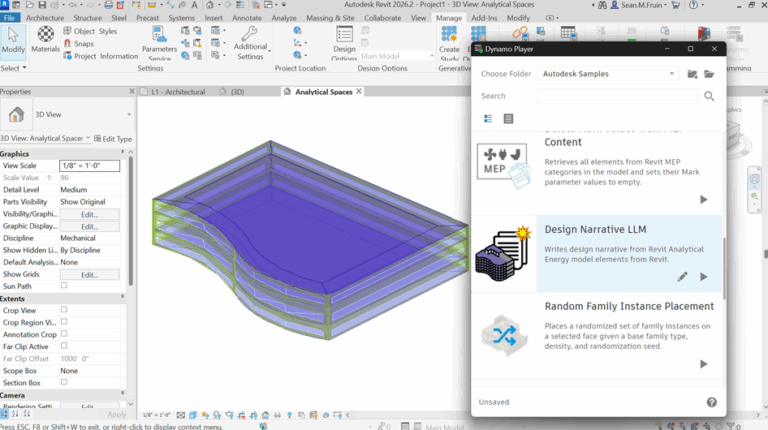Open the L1 - Architectural view tab
768x430 pixels.
(x=178, y=92)
